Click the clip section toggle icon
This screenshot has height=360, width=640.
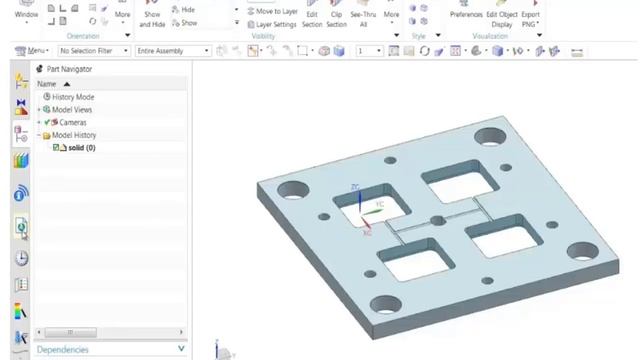540,51
